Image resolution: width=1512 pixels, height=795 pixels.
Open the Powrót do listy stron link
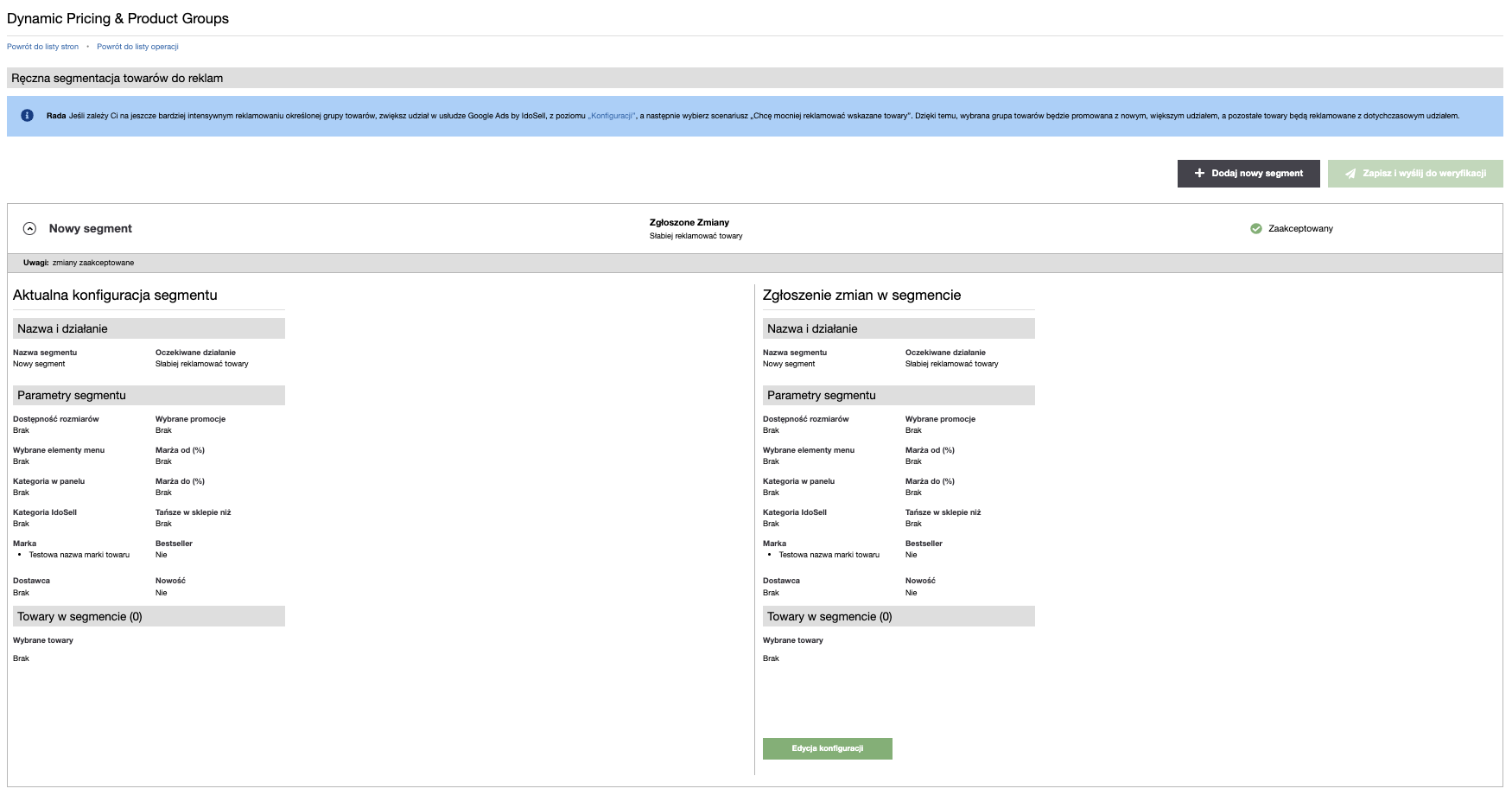42,47
